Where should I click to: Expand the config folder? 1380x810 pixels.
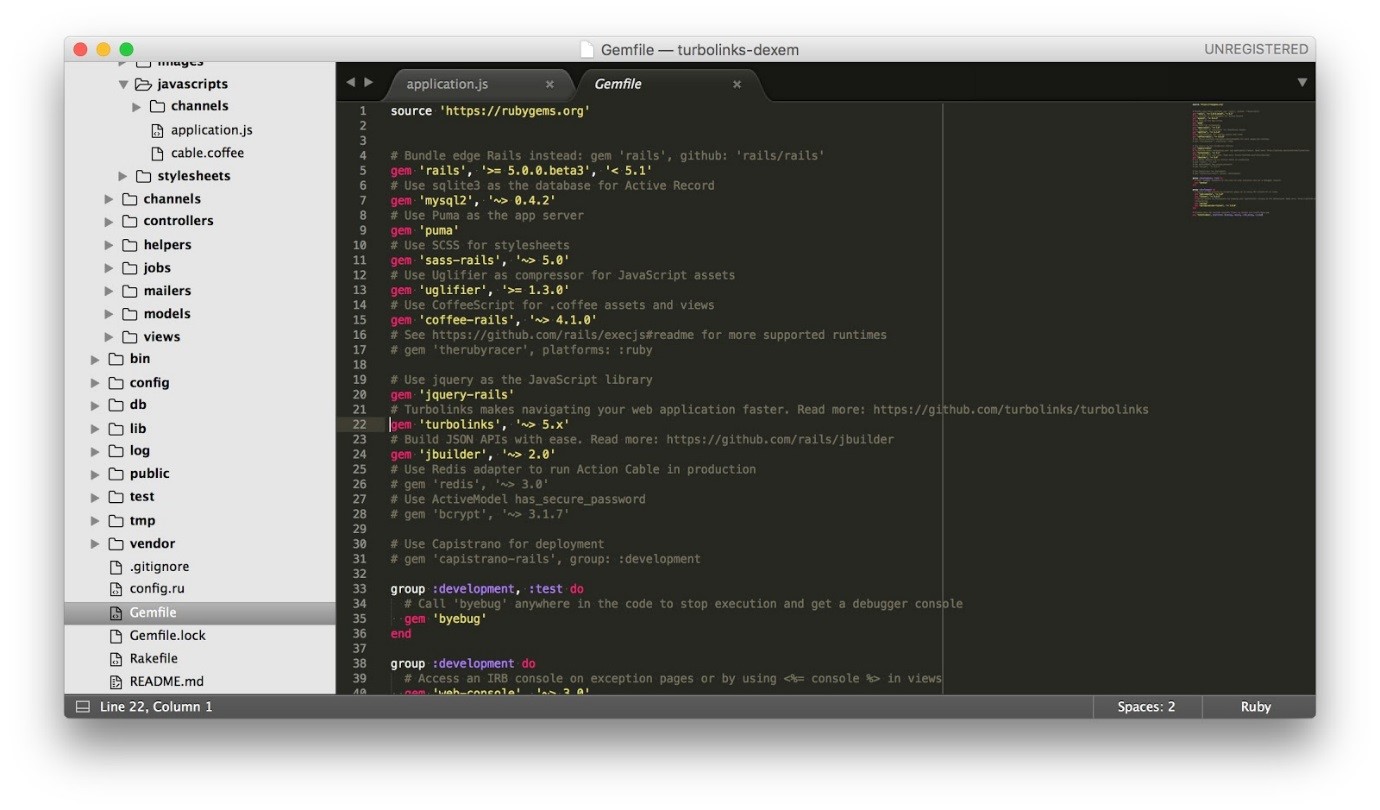click(95, 383)
